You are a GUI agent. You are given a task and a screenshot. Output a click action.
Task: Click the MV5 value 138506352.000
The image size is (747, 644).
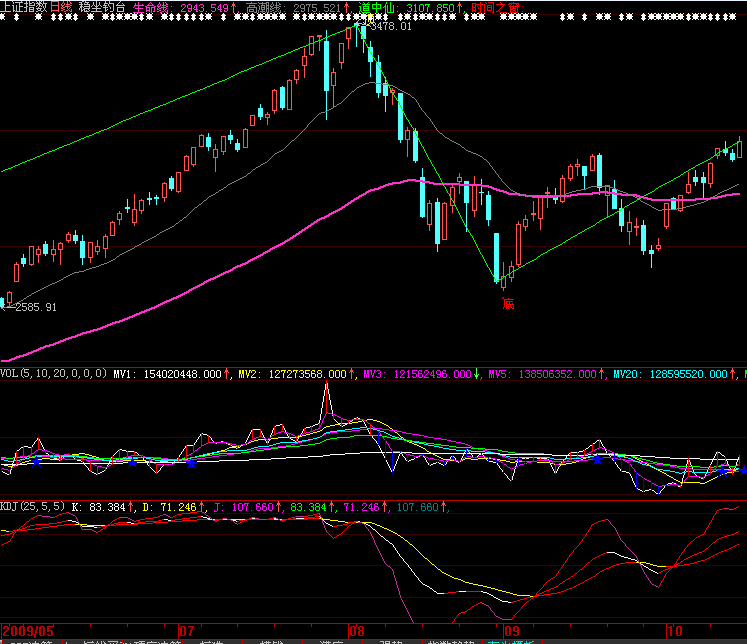pyautogui.click(x=557, y=374)
